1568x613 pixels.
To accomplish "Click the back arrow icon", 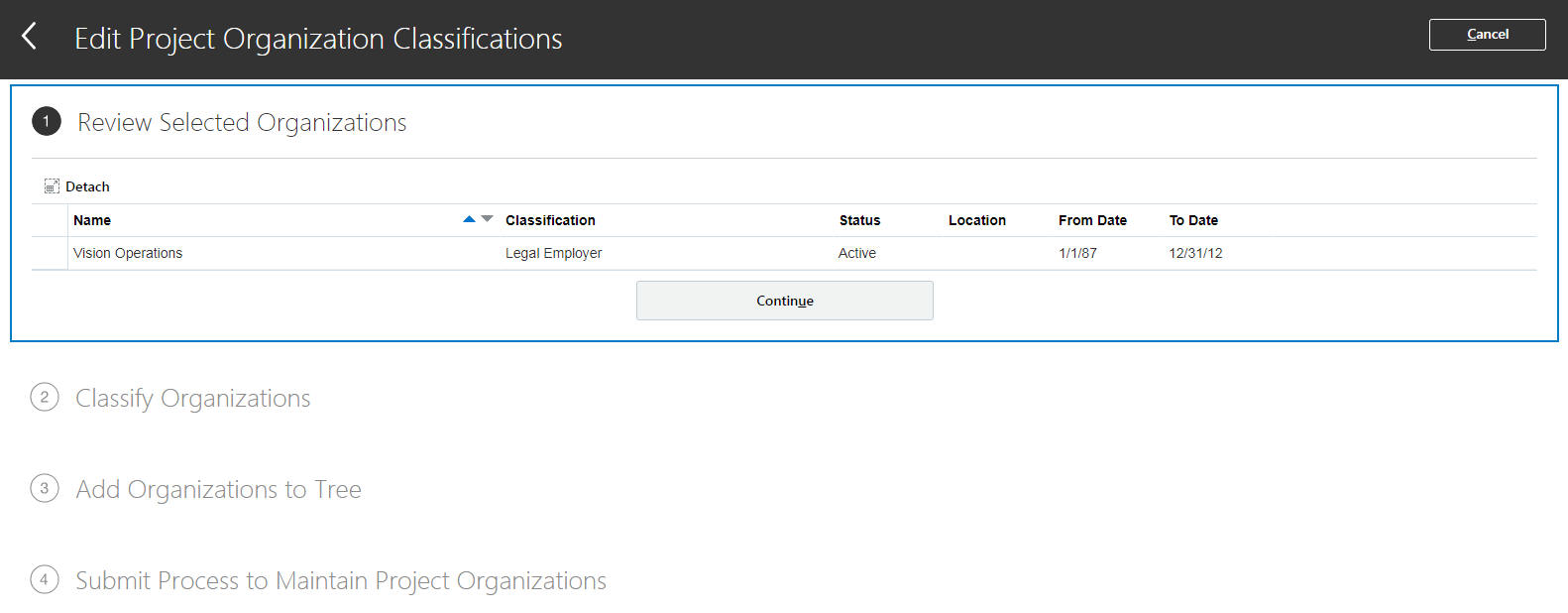I will coord(30,37).
